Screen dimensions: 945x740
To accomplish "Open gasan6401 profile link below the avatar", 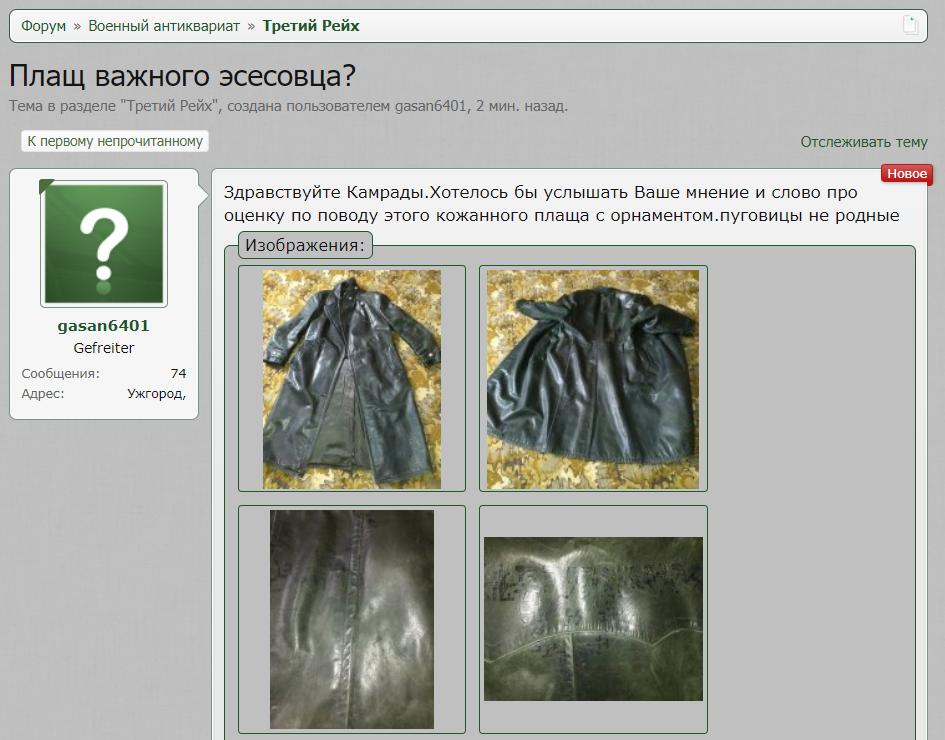I will click(104, 326).
